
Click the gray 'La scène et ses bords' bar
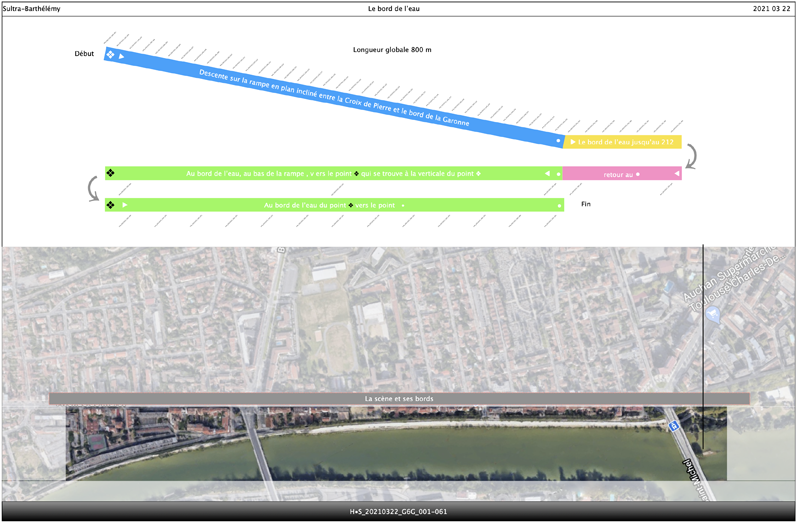399,399
